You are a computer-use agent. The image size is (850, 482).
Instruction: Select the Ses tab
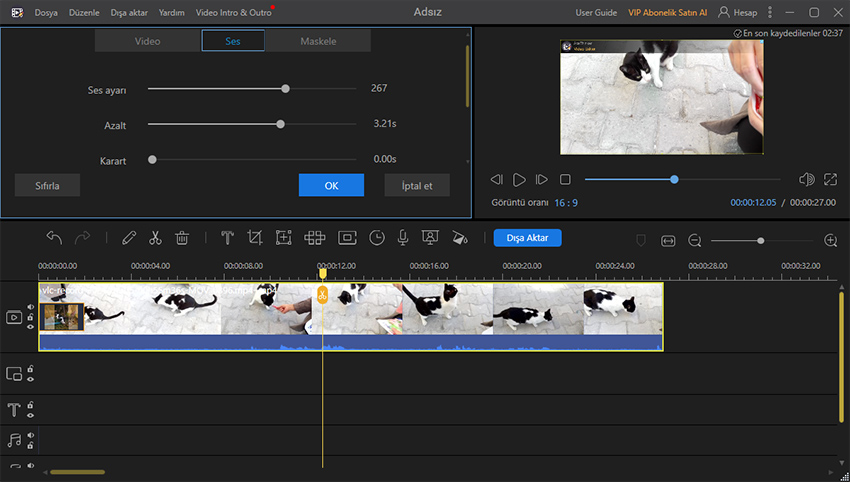[233, 41]
